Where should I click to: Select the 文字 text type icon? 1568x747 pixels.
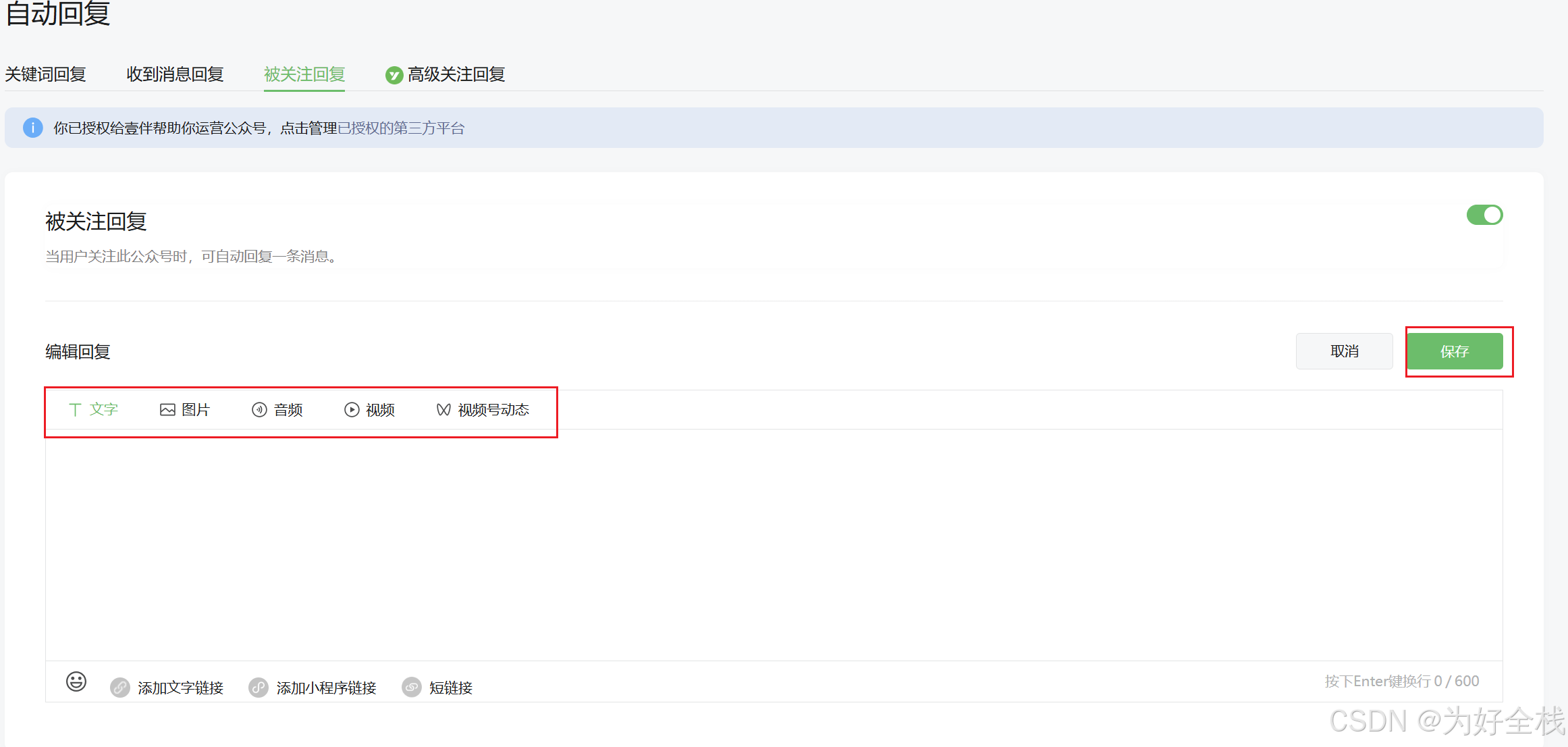75,410
